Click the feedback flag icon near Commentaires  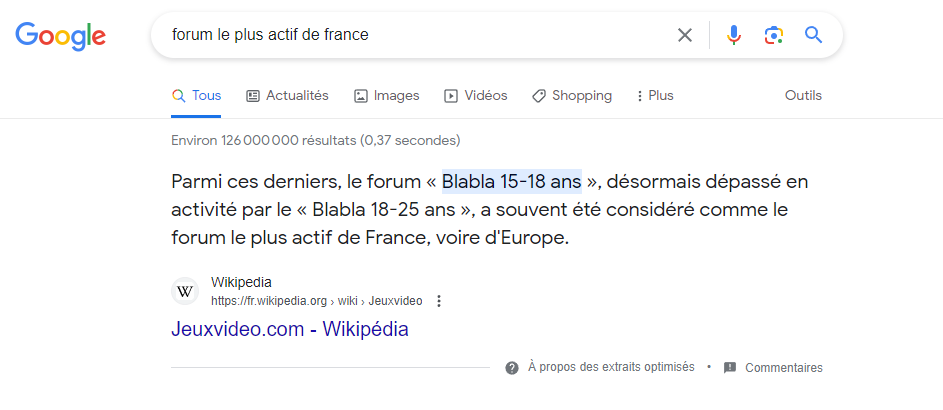[x=730, y=367]
